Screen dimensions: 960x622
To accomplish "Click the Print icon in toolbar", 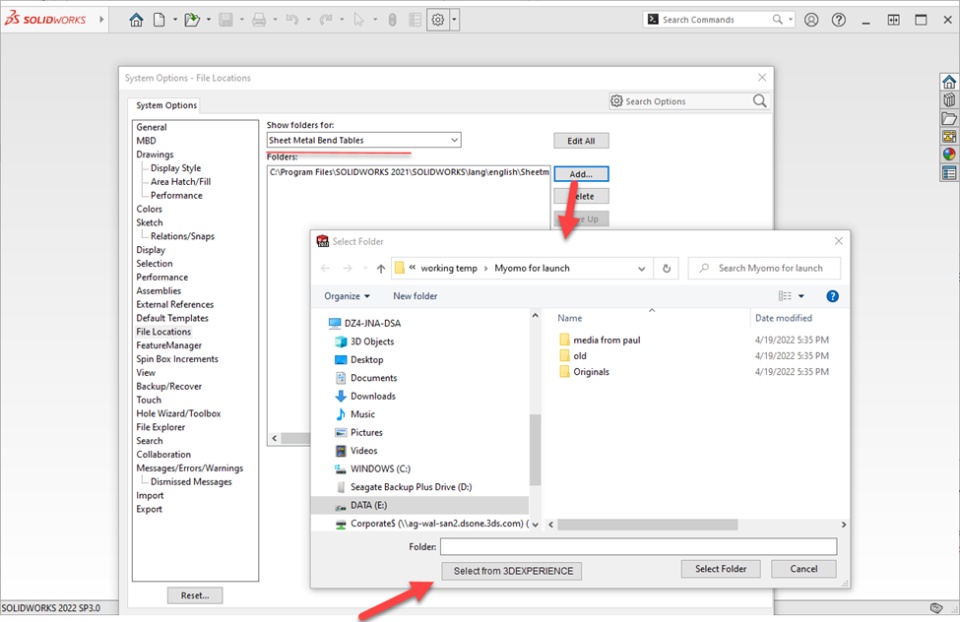I will click(259, 20).
